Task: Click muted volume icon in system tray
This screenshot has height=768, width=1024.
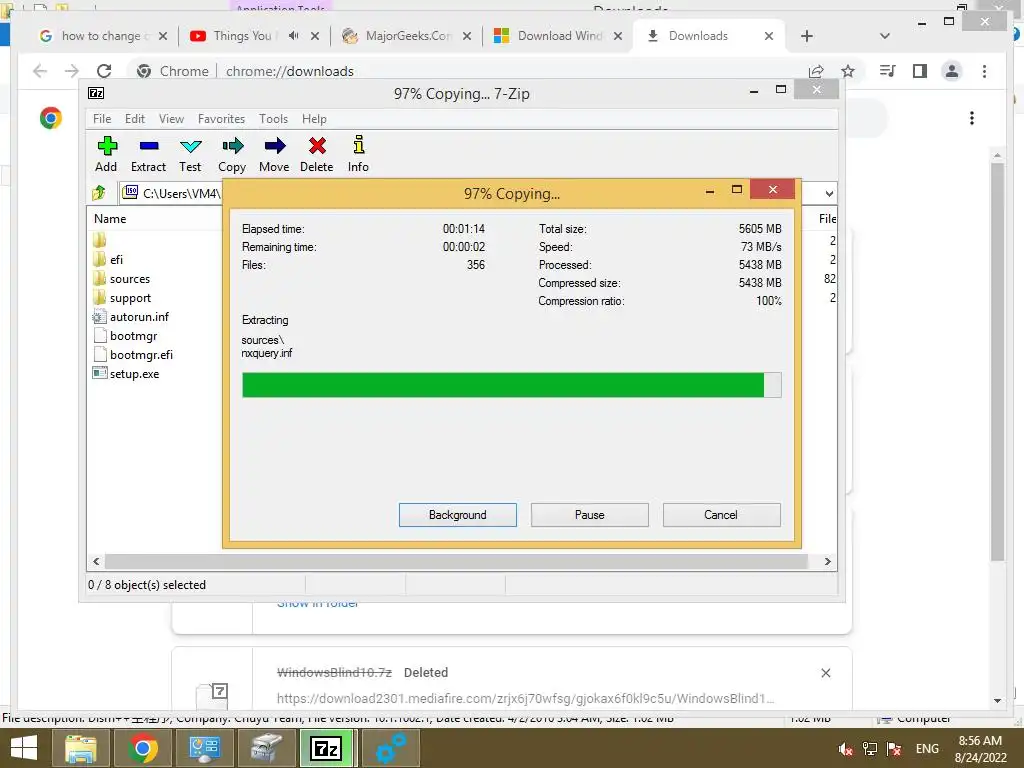Action: (x=845, y=749)
